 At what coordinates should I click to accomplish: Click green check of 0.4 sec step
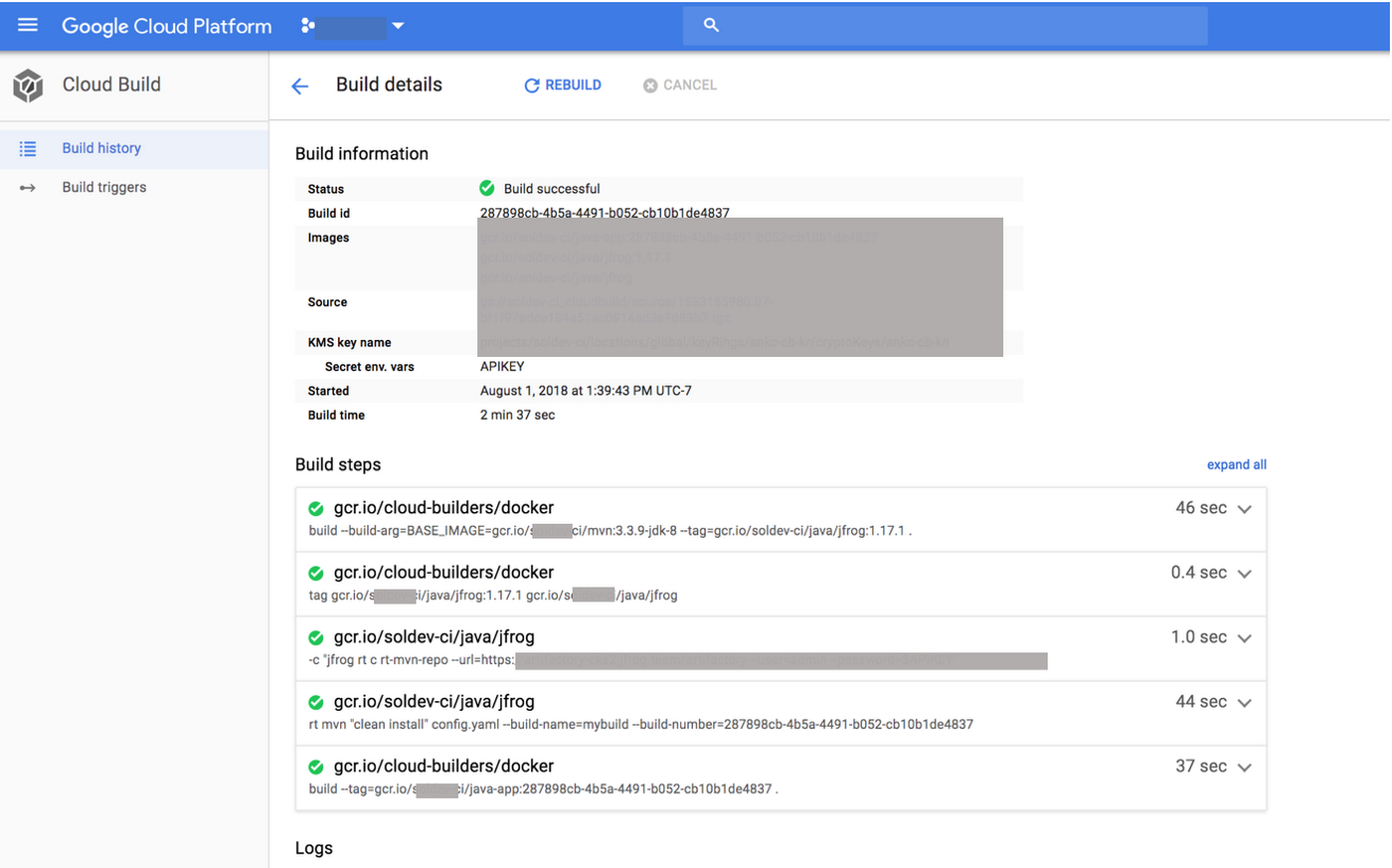(316, 574)
